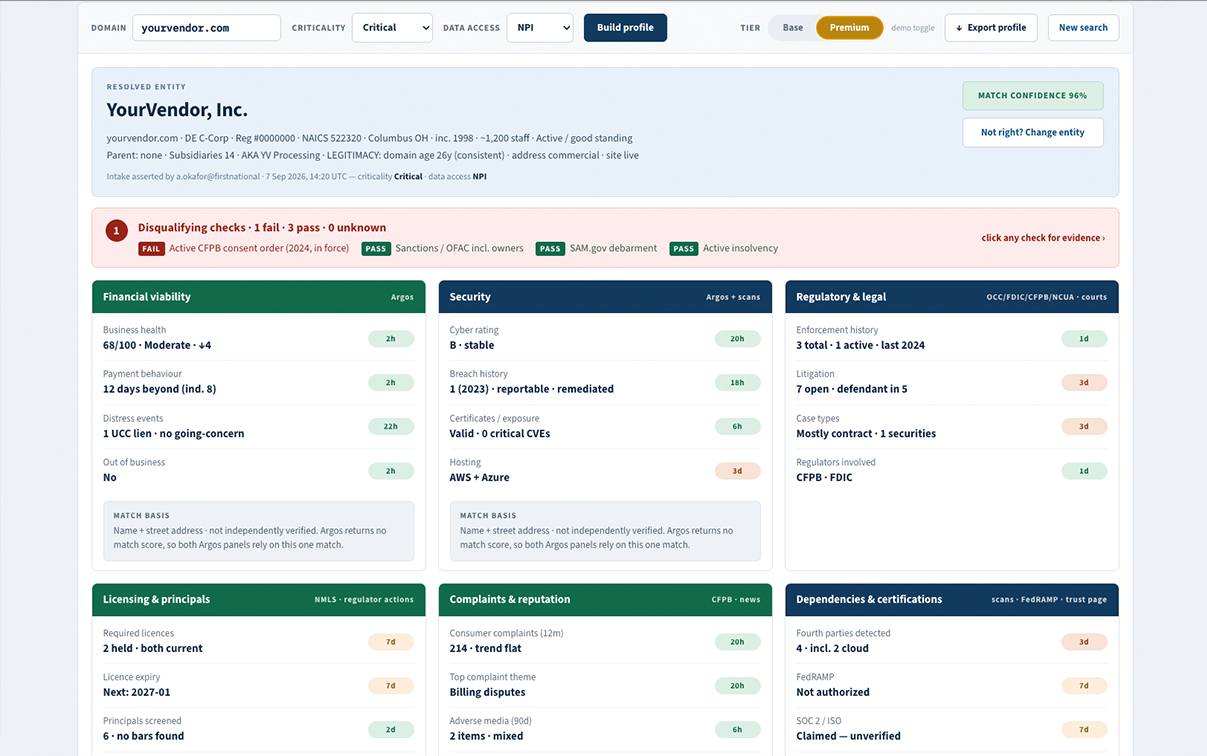Click the Complaints & reputation panel header
Screen dimensions: 1207x756
(x=605, y=600)
